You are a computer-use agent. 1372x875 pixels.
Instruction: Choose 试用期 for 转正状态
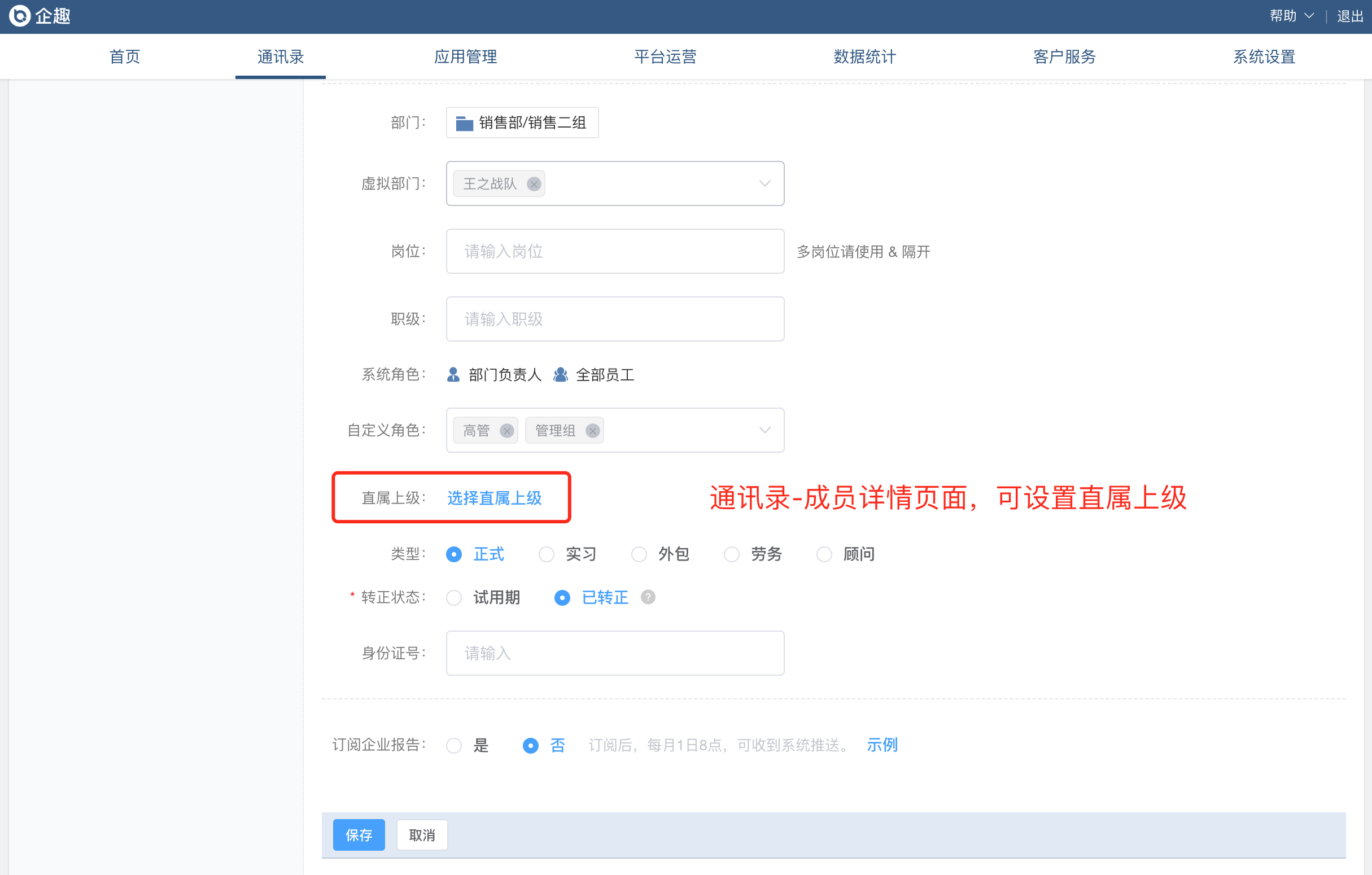pyautogui.click(x=454, y=598)
